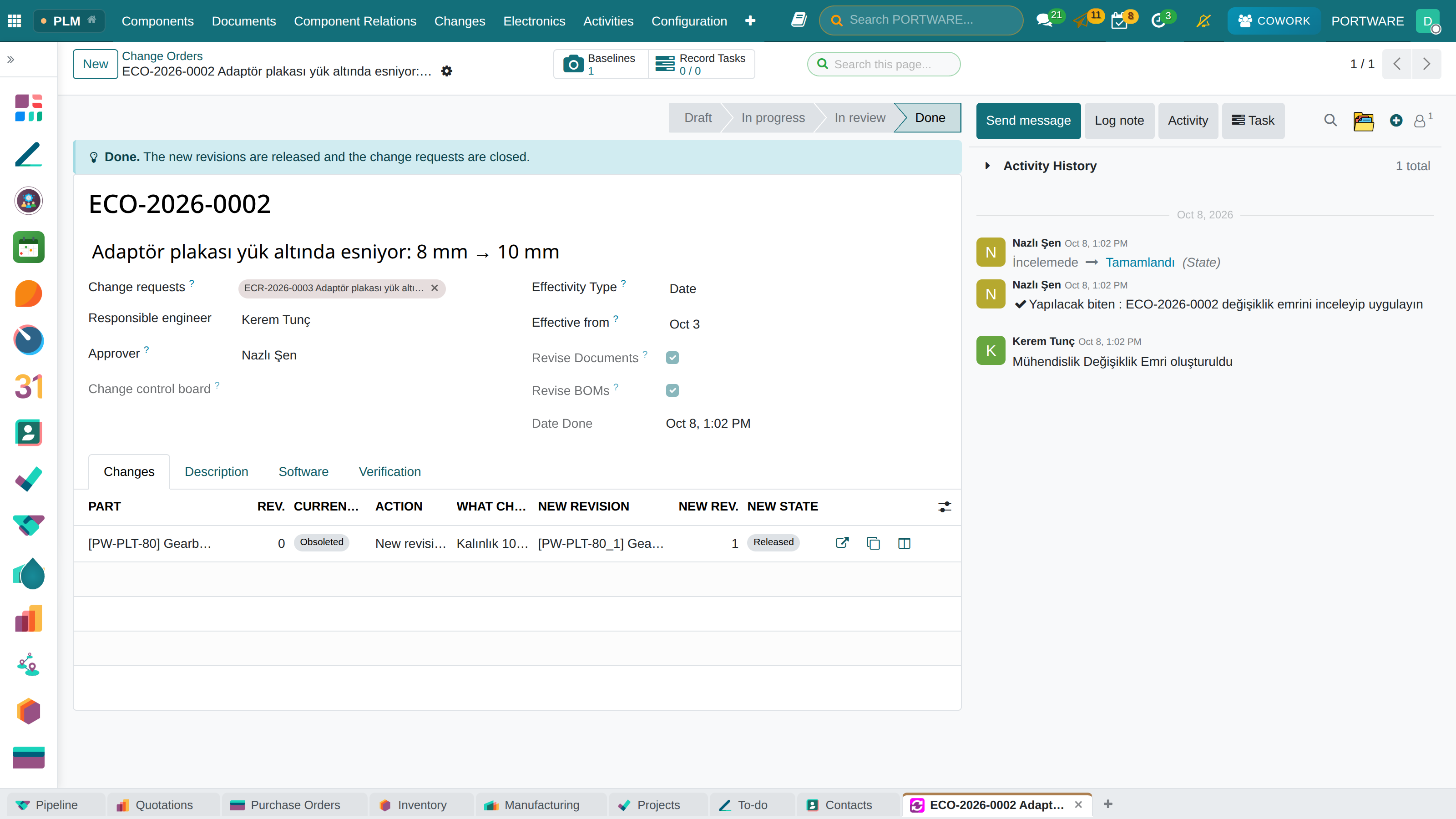Open PW-PLT-80 row external link icon
This screenshot has width=1456, height=819.
click(842, 543)
